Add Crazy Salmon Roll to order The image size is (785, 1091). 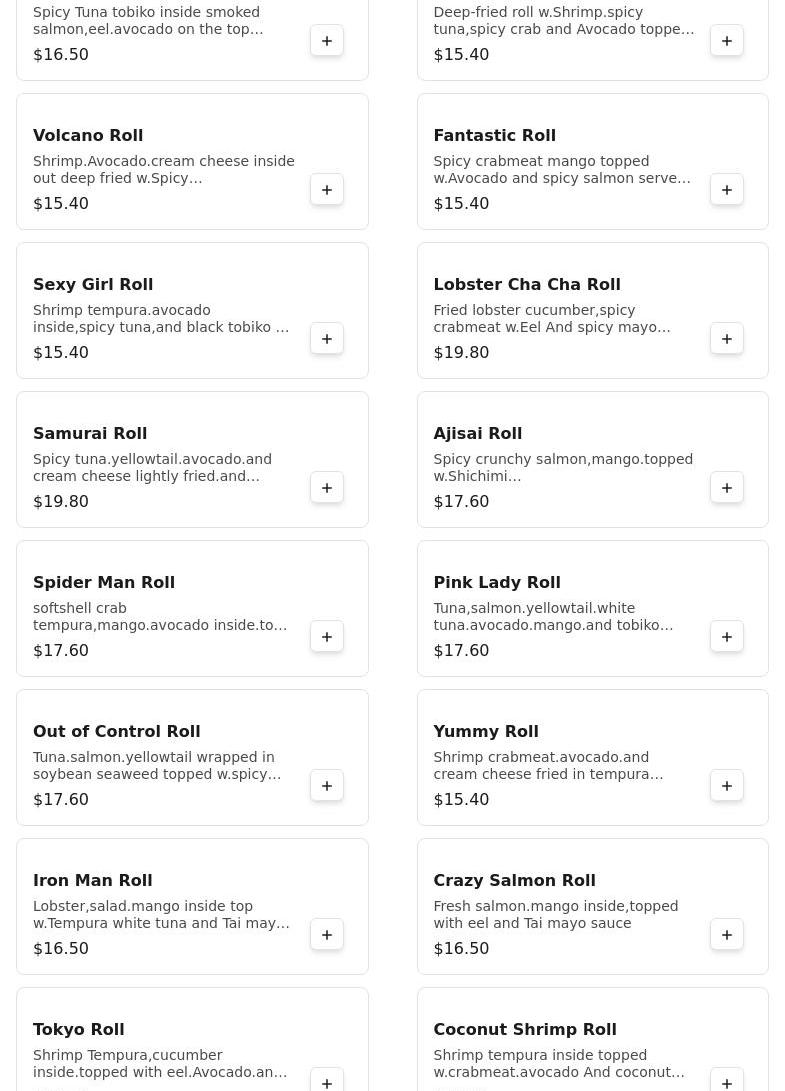(x=727, y=935)
